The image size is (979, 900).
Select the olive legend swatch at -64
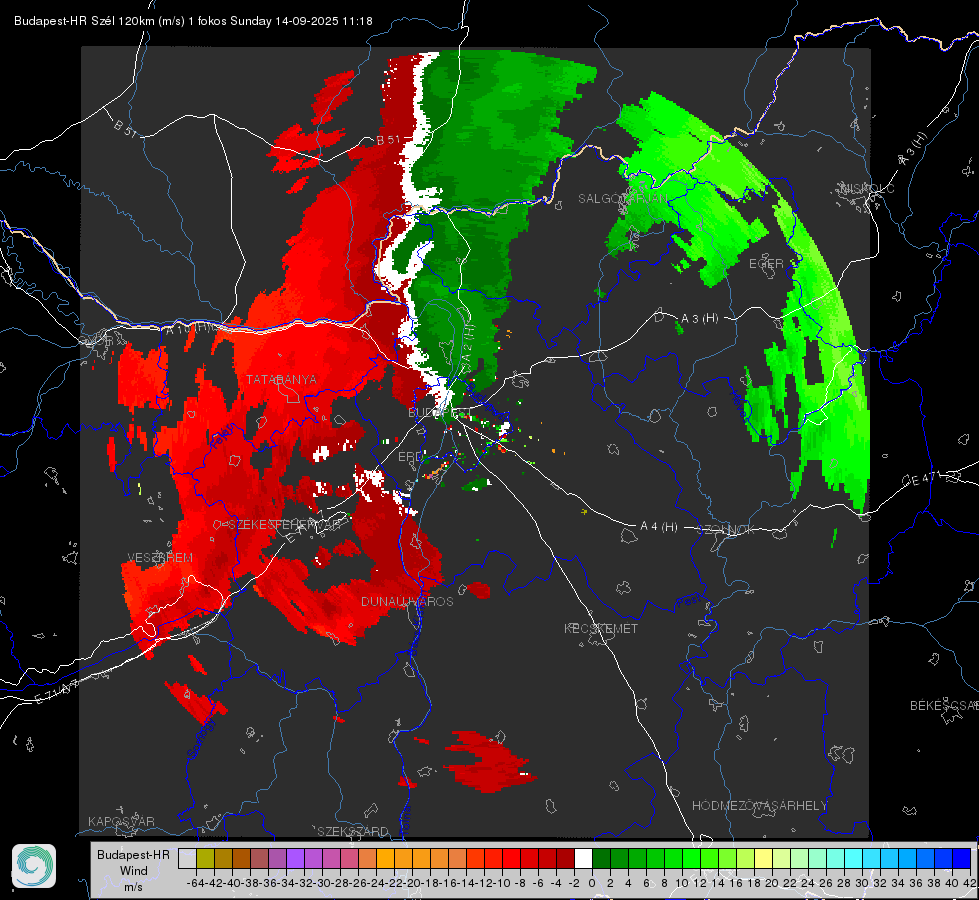tap(205, 858)
